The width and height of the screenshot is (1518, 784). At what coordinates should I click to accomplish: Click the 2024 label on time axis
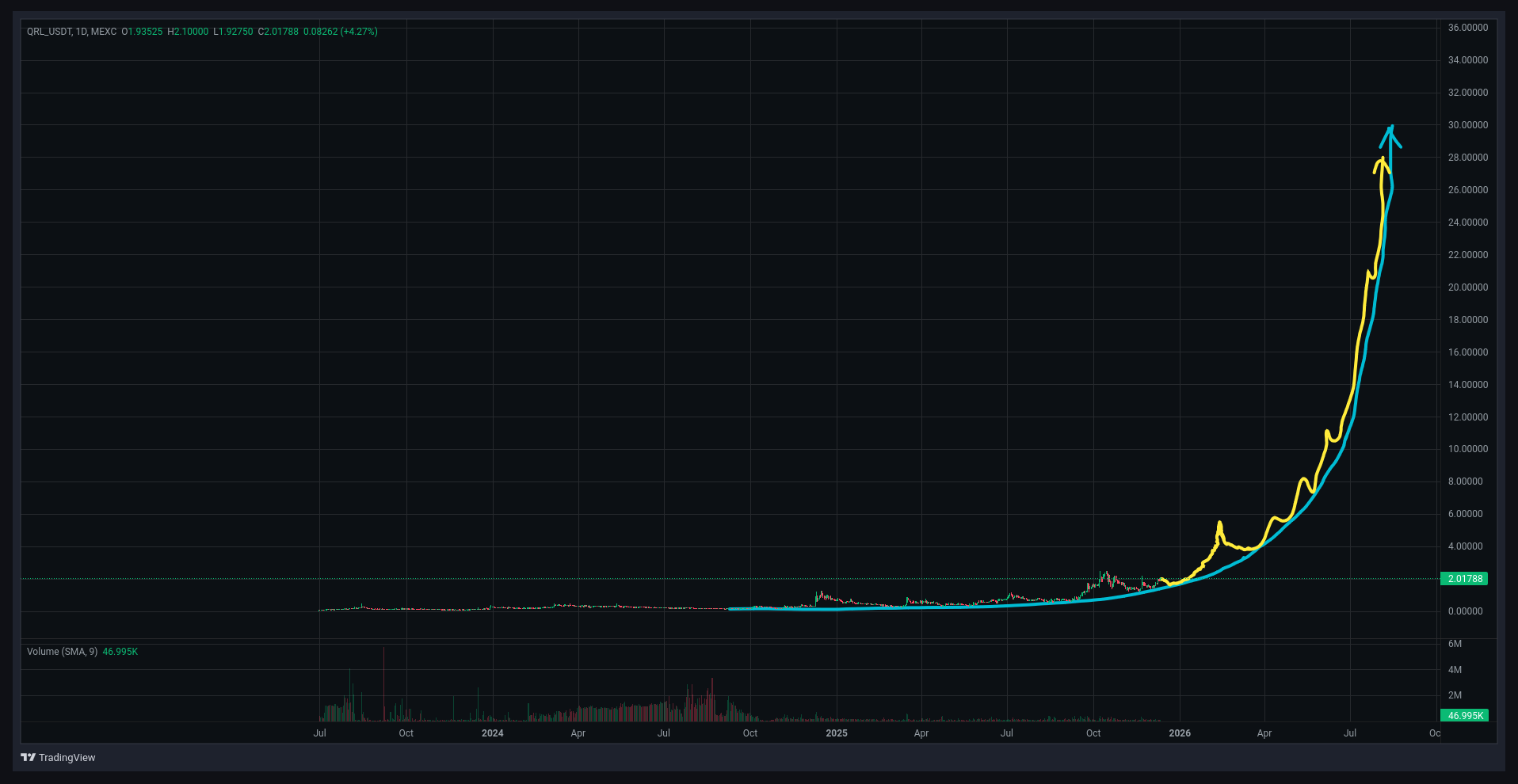(x=492, y=733)
